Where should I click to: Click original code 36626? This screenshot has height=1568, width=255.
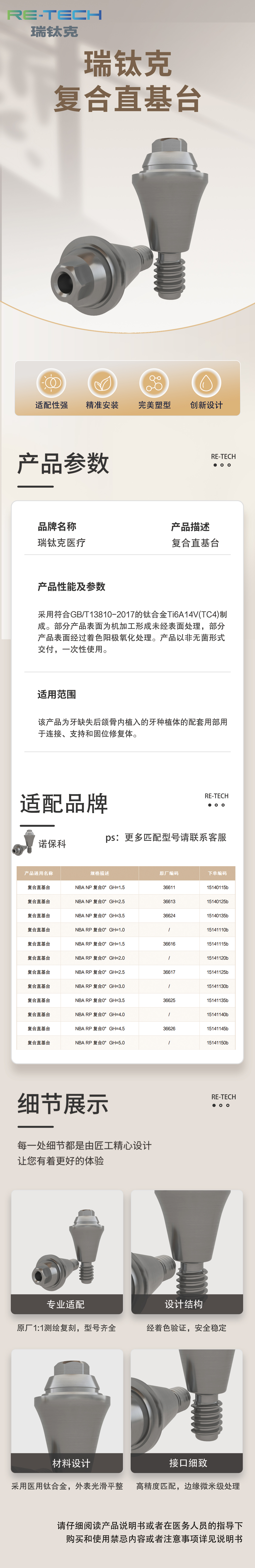click(x=169, y=1029)
